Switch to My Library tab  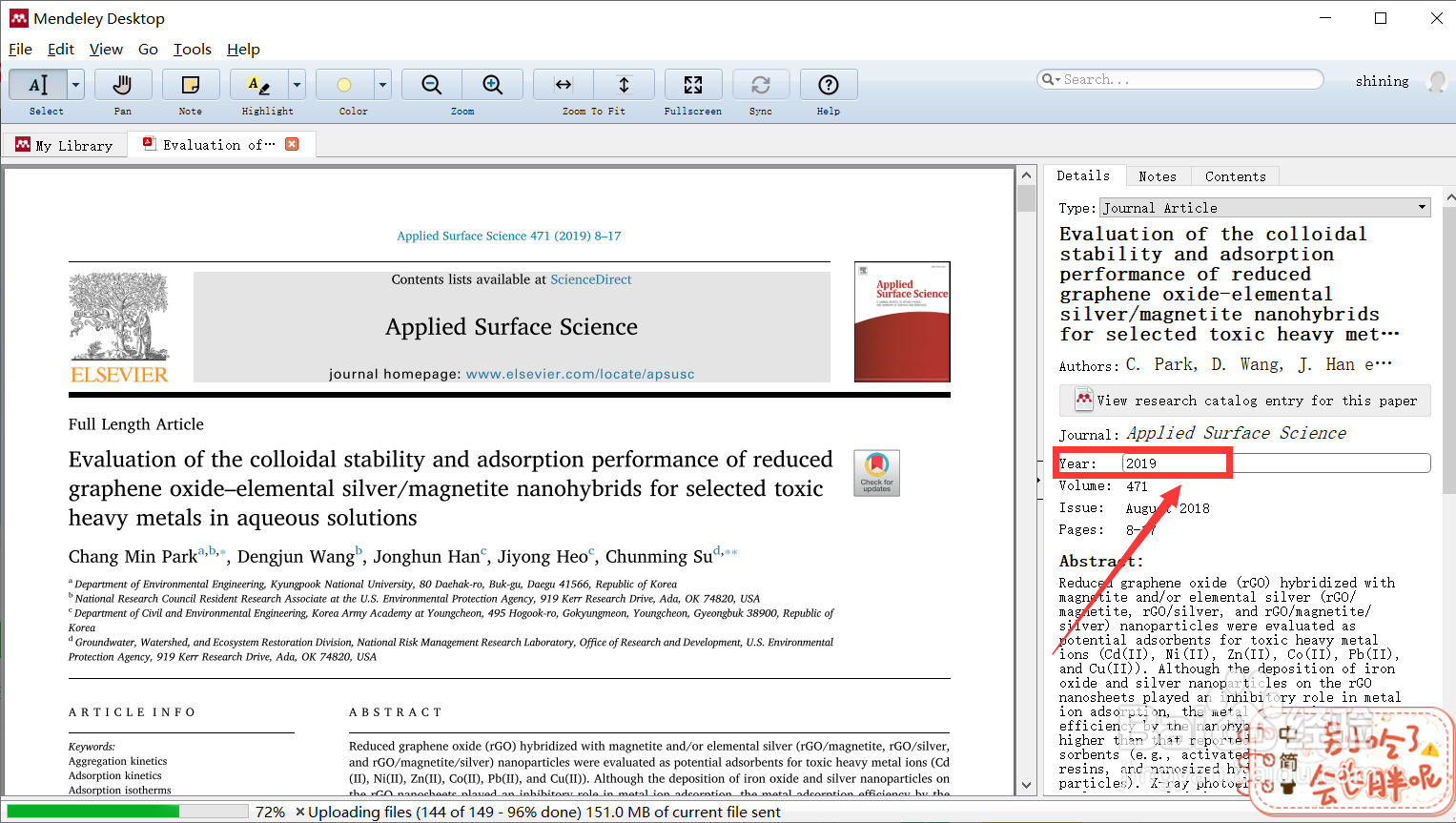click(x=64, y=145)
